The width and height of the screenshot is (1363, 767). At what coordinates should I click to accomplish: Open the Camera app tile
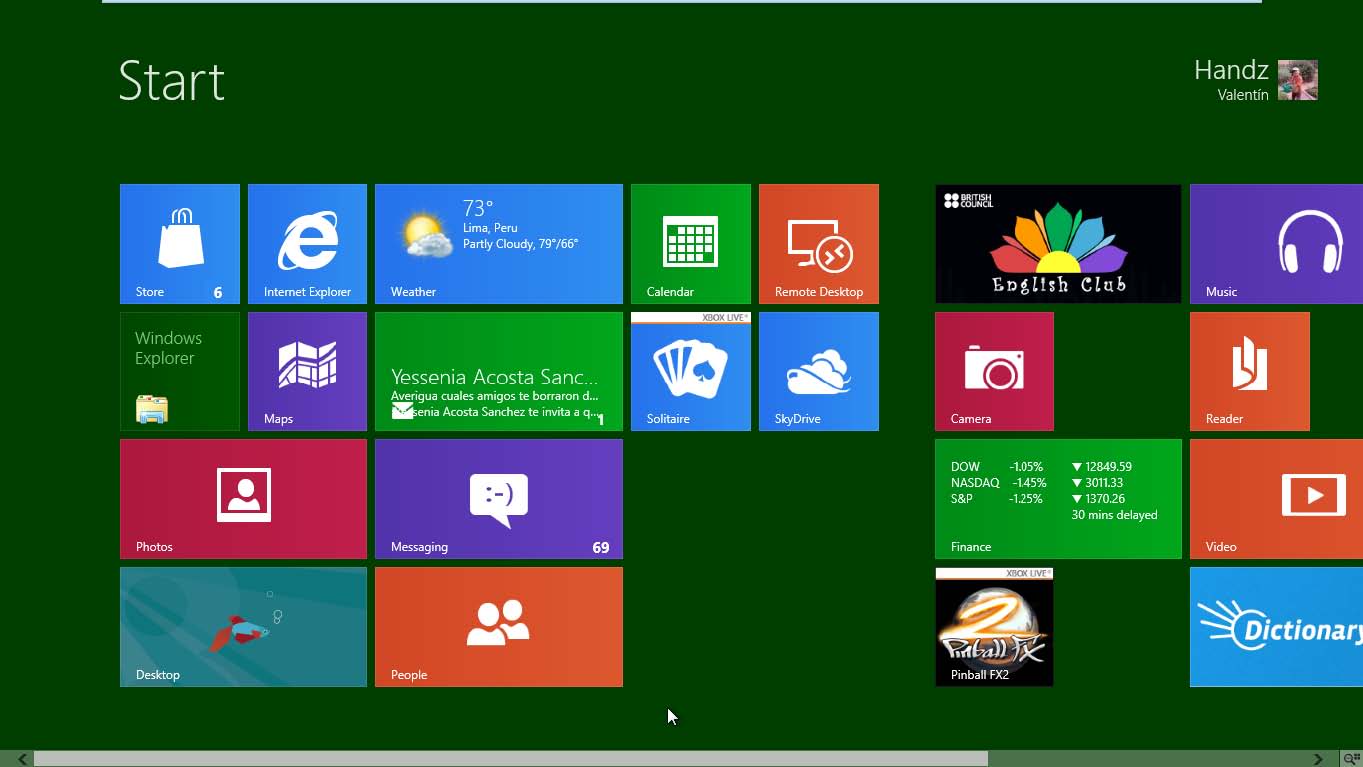(994, 371)
